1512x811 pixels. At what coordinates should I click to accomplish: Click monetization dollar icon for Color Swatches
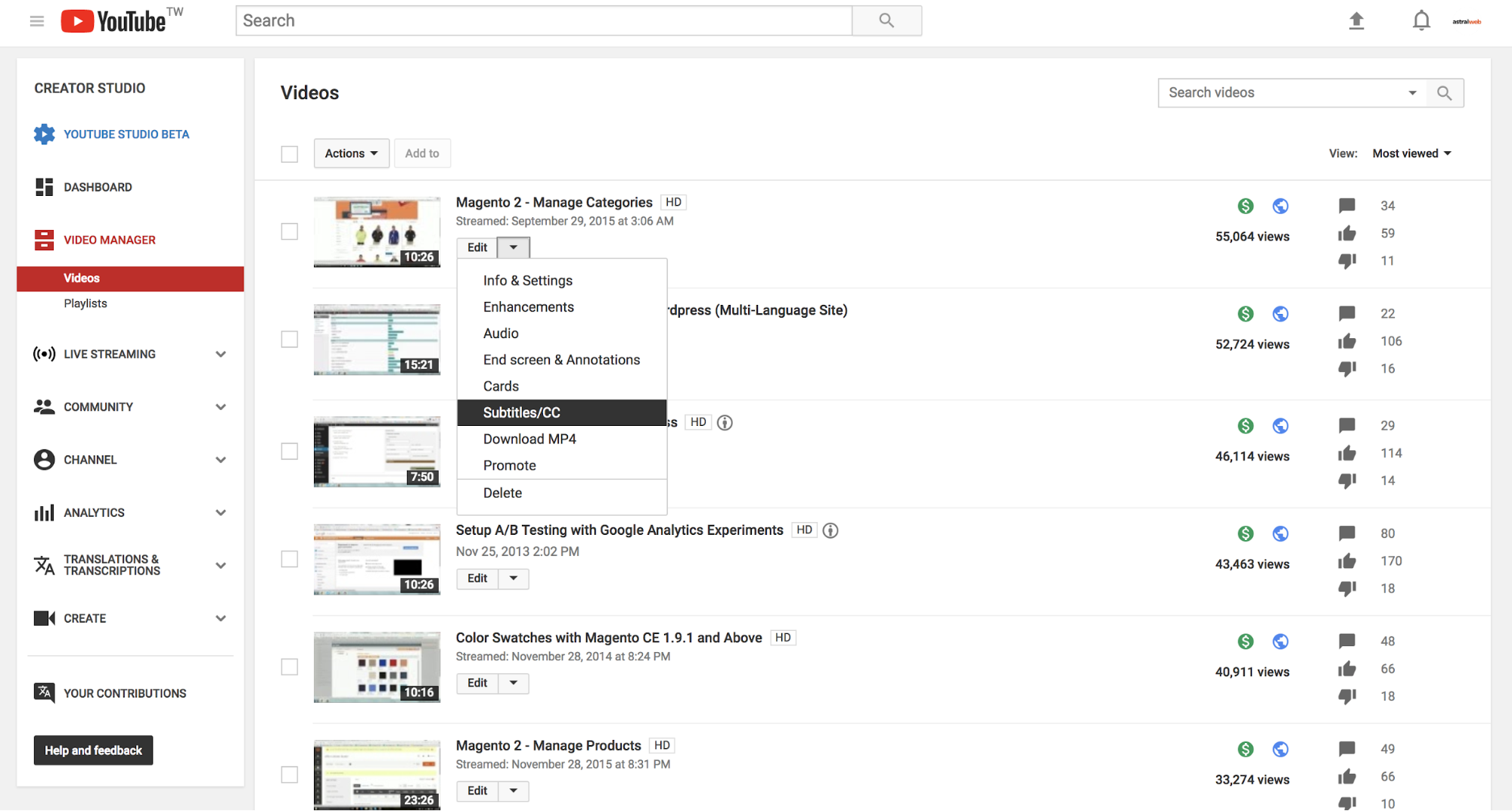[1246, 642]
